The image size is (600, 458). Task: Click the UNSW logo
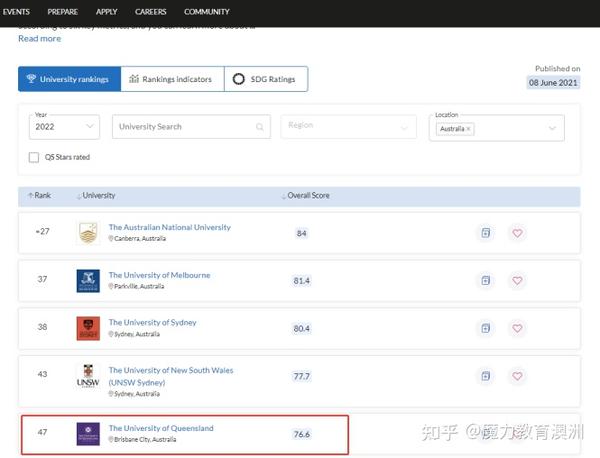coord(88,376)
